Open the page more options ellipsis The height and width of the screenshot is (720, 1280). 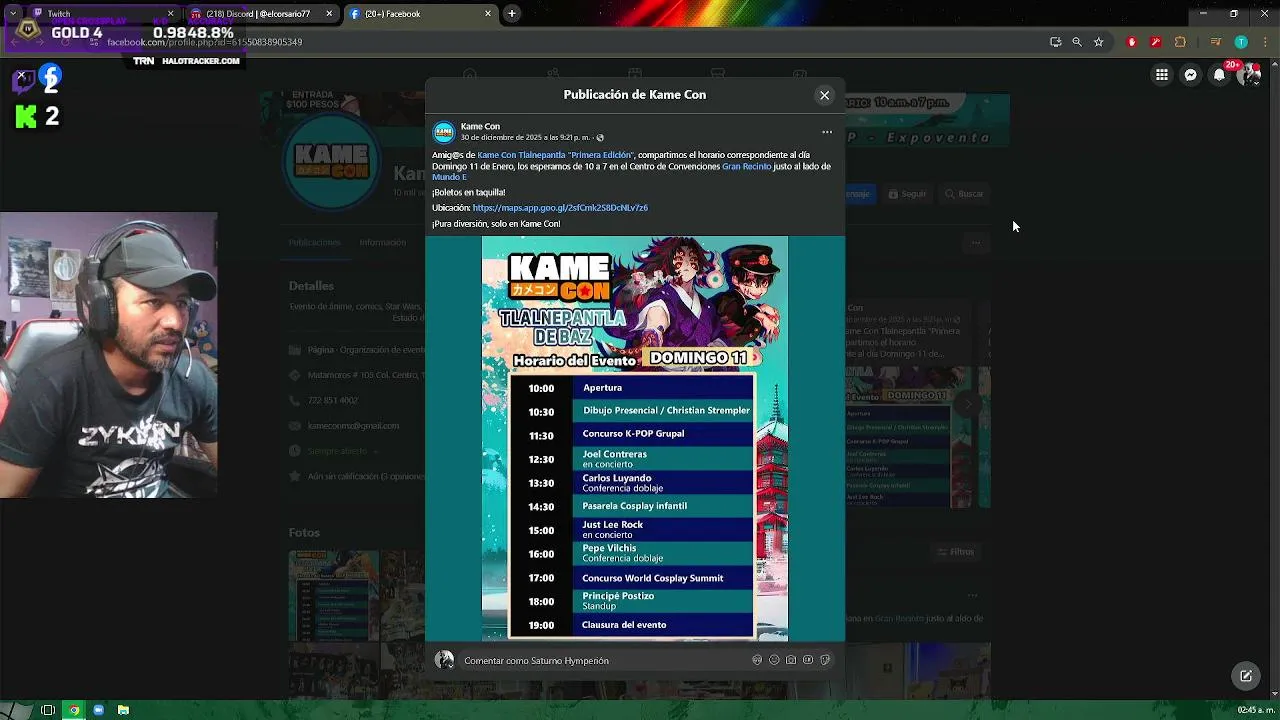(x=976, y=242)
